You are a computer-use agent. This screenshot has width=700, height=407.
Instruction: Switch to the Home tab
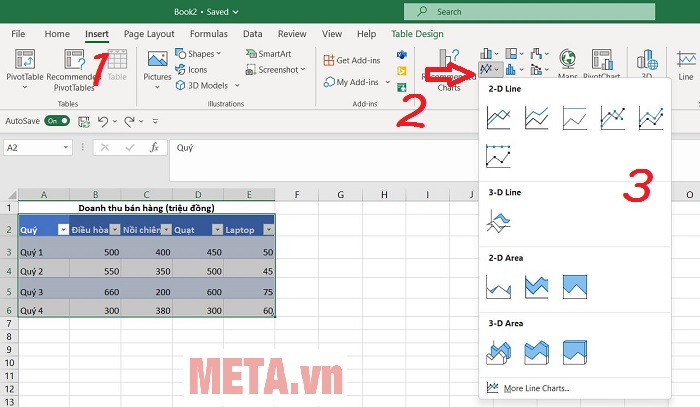[57, 34]
